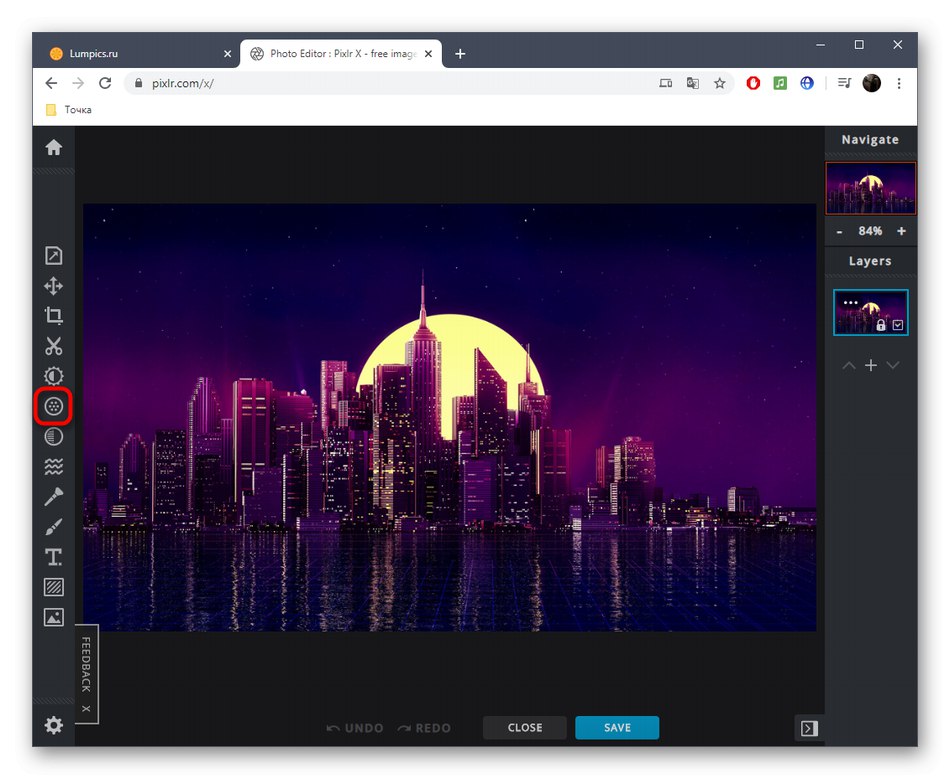Open the Add element hatched icon

[x=53, y=587]
